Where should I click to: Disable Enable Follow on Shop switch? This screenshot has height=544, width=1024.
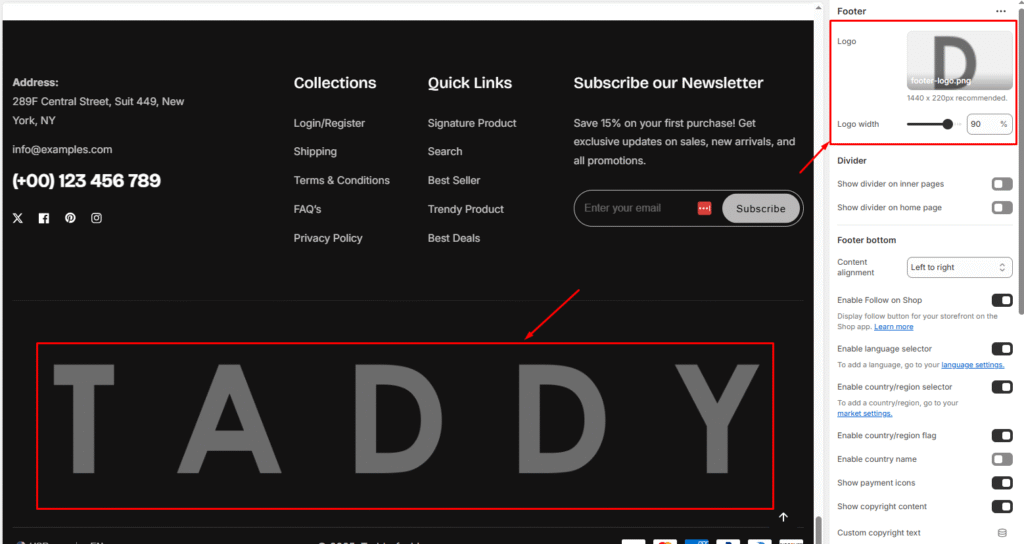pyautogui.click(x=1001, y=300)
